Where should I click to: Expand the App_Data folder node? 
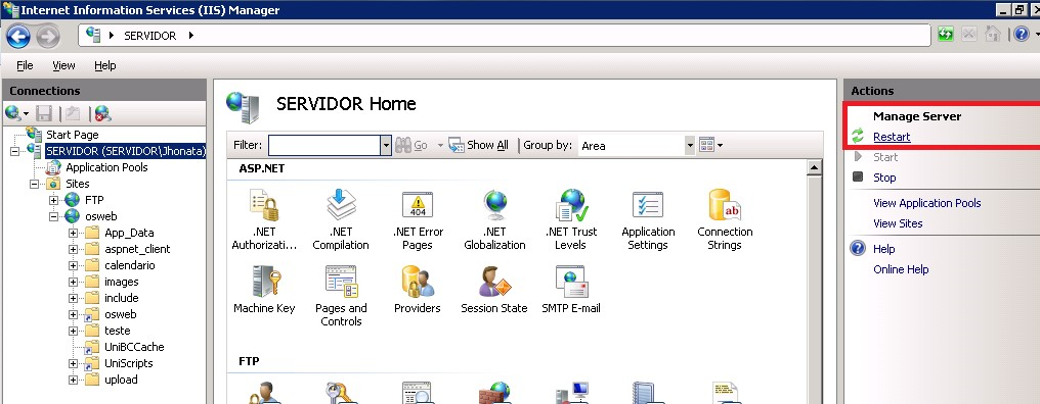click(x=74, y=233)
